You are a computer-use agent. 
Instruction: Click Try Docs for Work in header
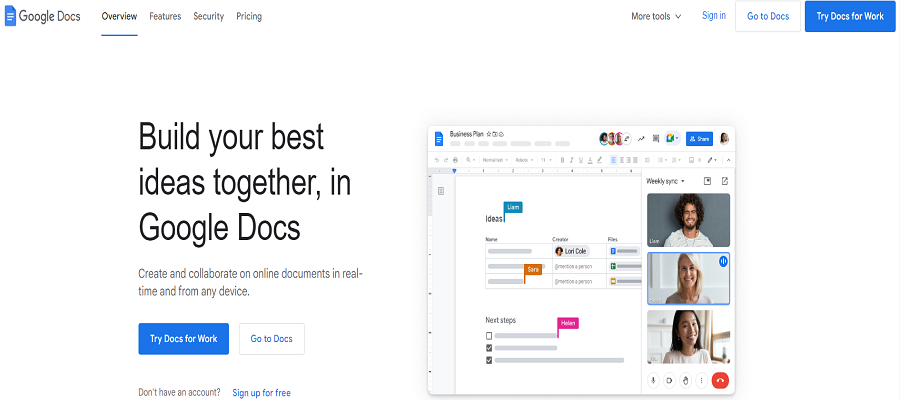point(850,16)
